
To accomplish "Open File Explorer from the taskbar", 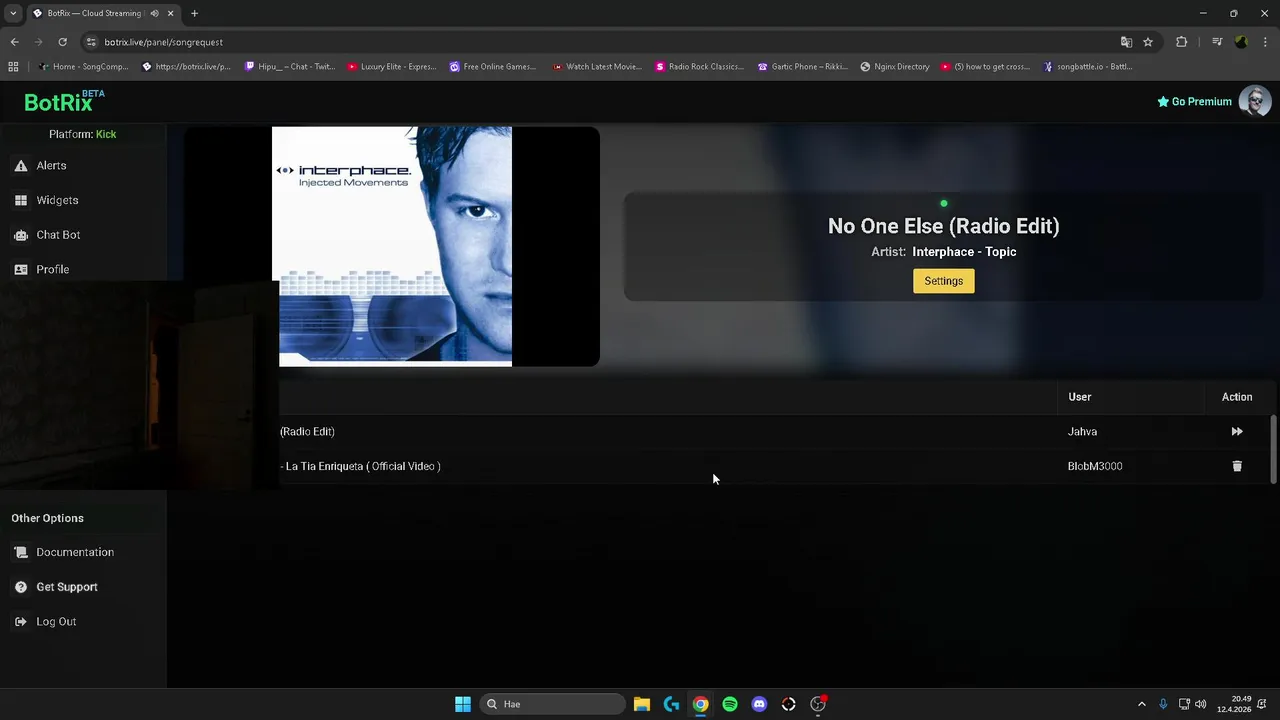I will pyautogui.click(x=642, y=704).
